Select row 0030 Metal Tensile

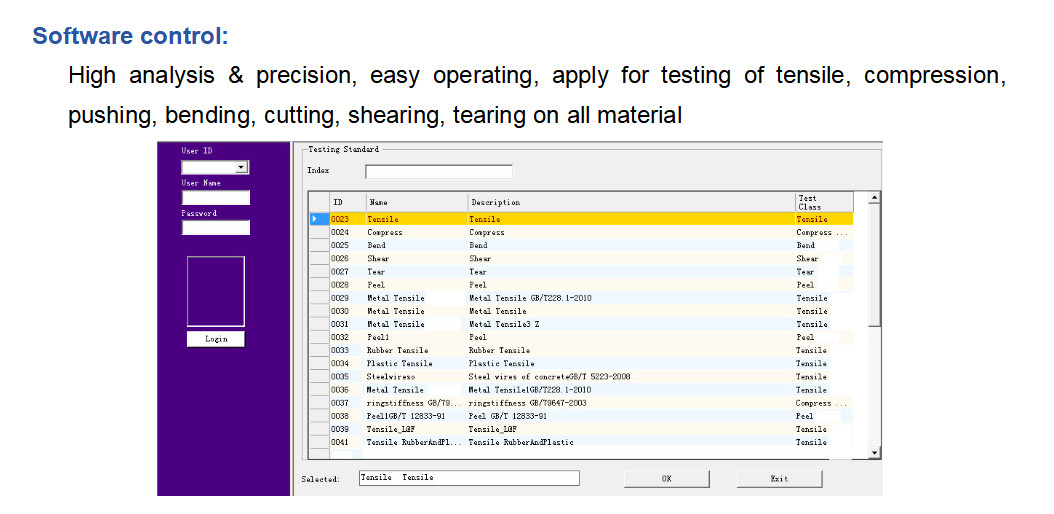[581, 311]
